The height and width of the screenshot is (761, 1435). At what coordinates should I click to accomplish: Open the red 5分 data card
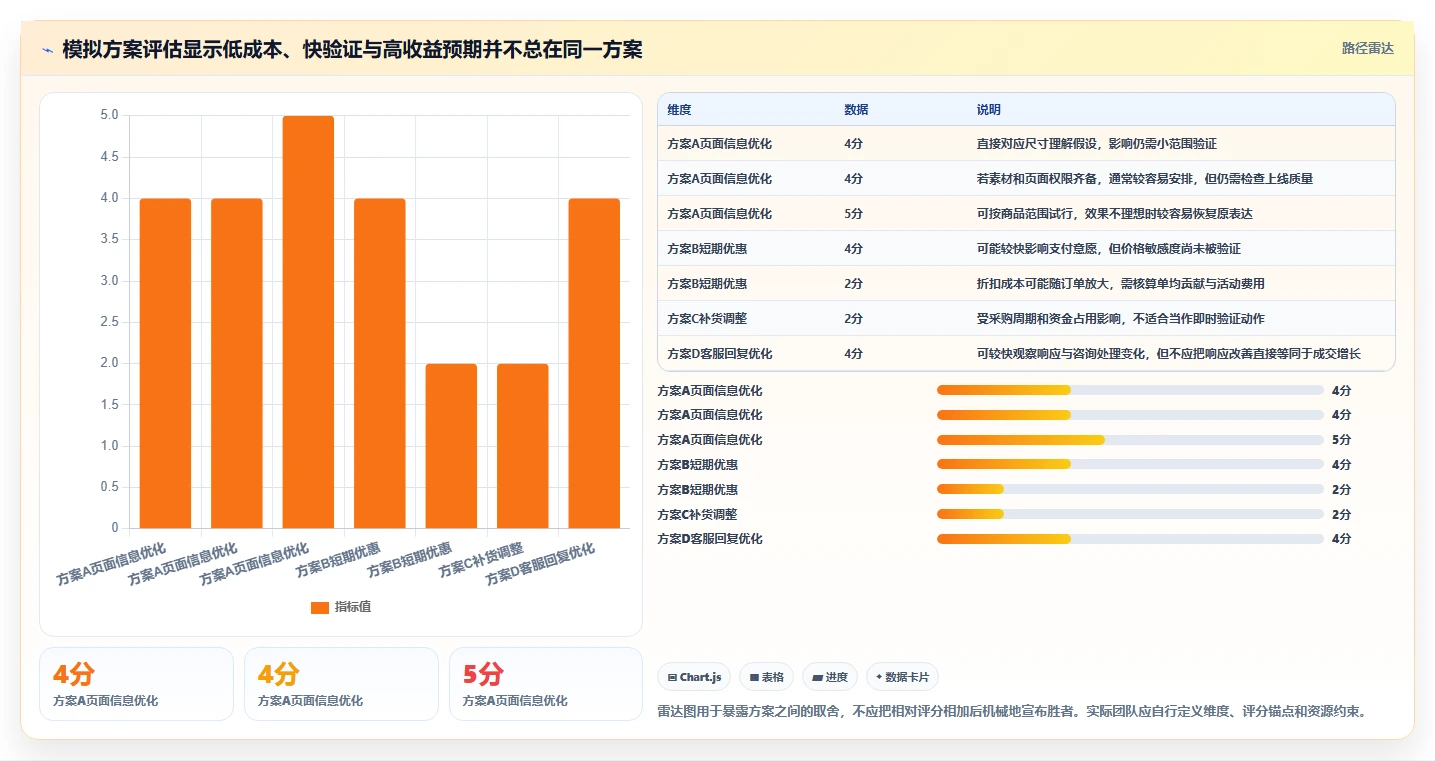[x=546, y=684]
